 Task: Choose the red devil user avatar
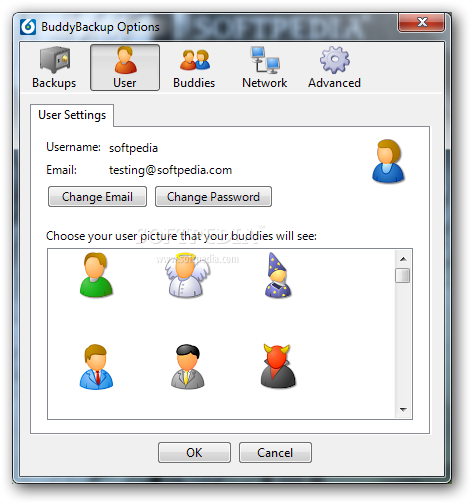[x=278, y=367]
